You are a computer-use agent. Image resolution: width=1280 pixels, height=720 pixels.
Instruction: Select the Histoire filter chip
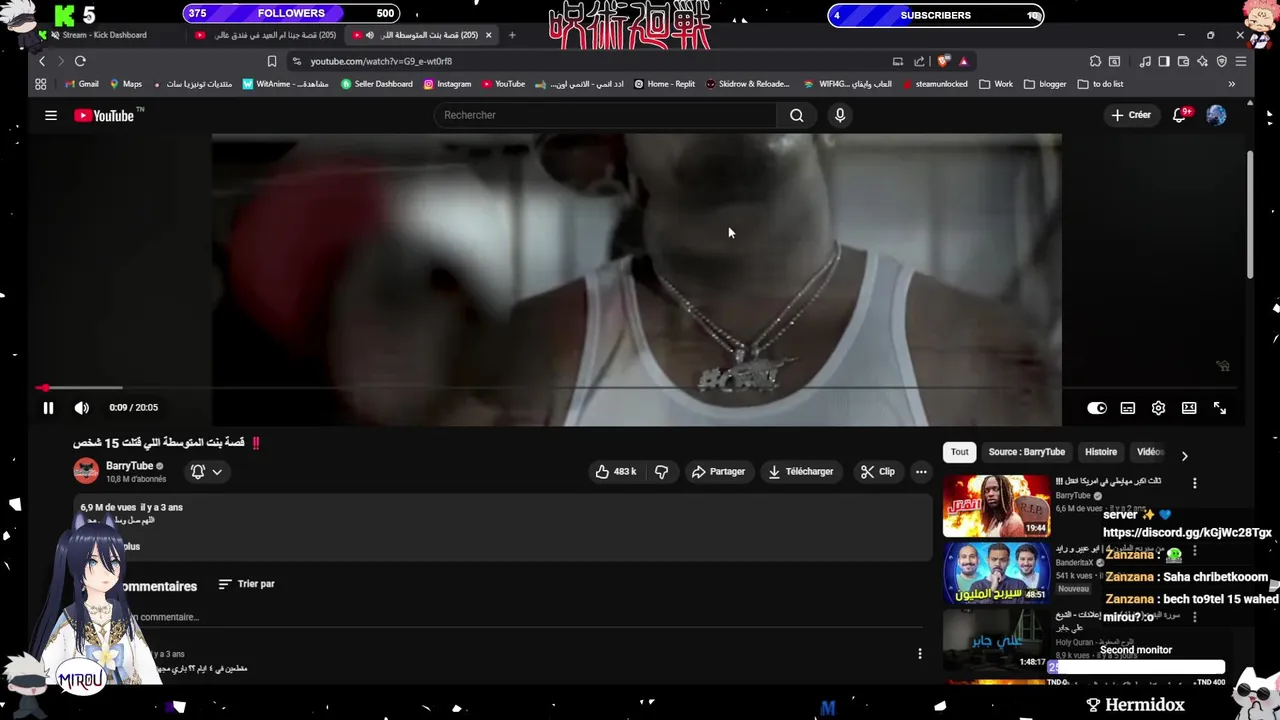1101,452
